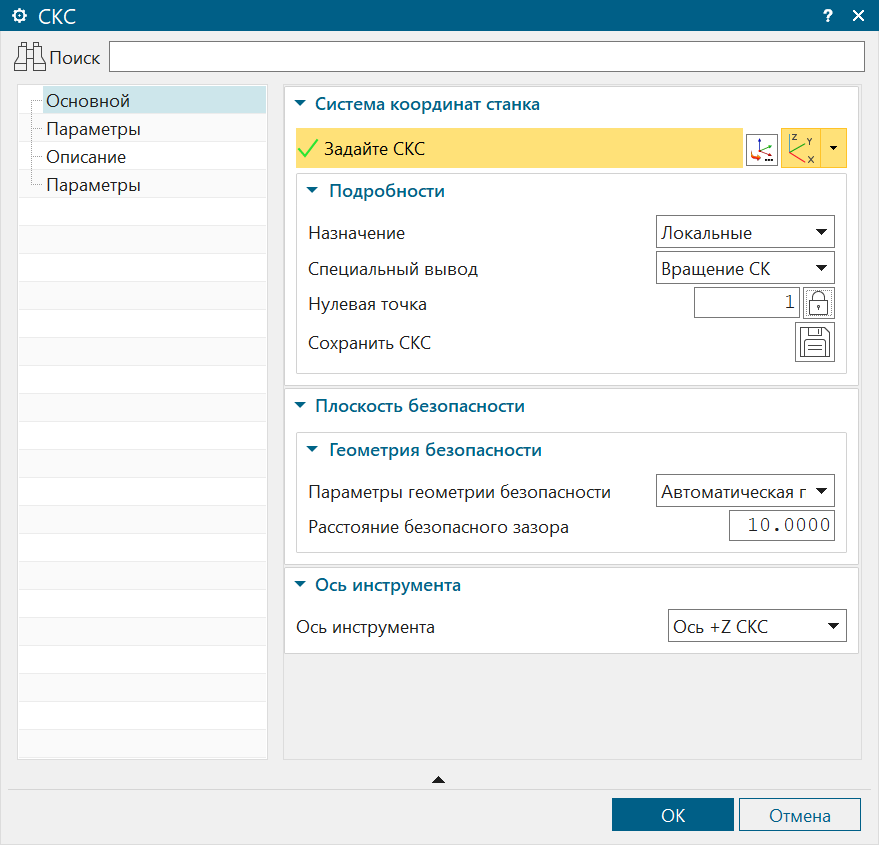This screenshot has height=845, width=879.
Task: Click the Расстояние безопасного зазора value field
Action: coord(781,526)
